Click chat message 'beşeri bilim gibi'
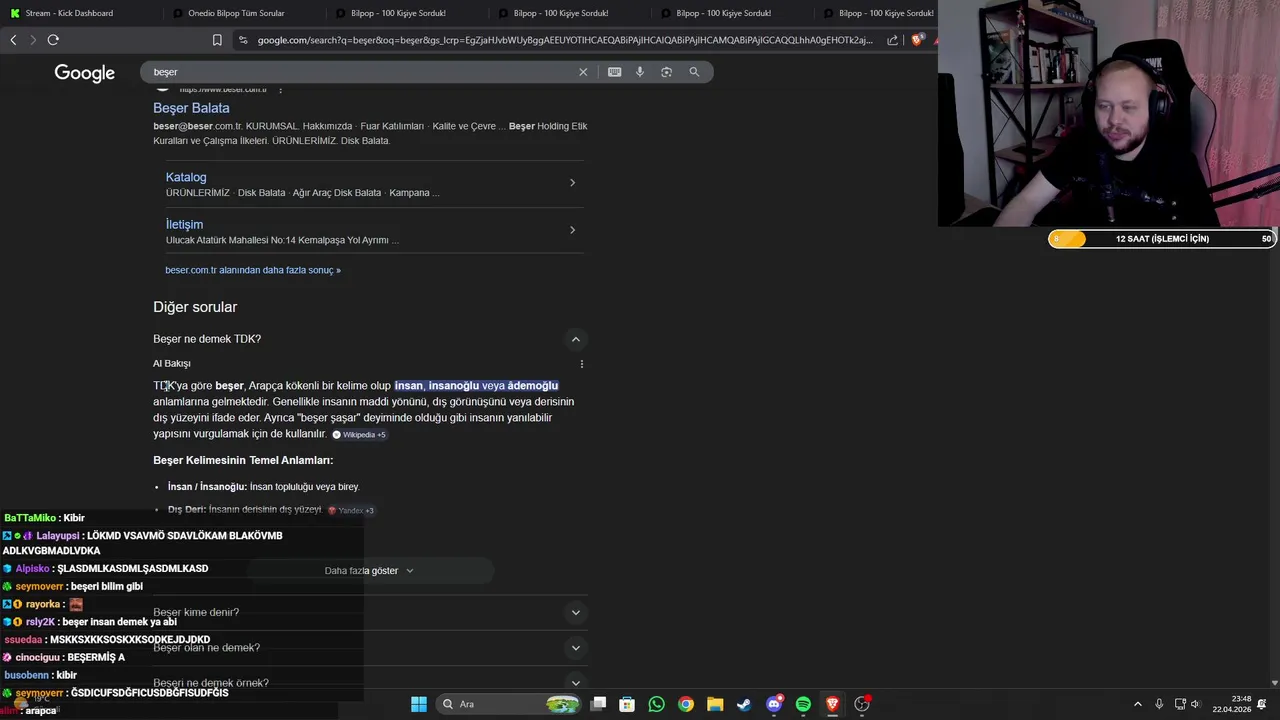 coord(107,587)
